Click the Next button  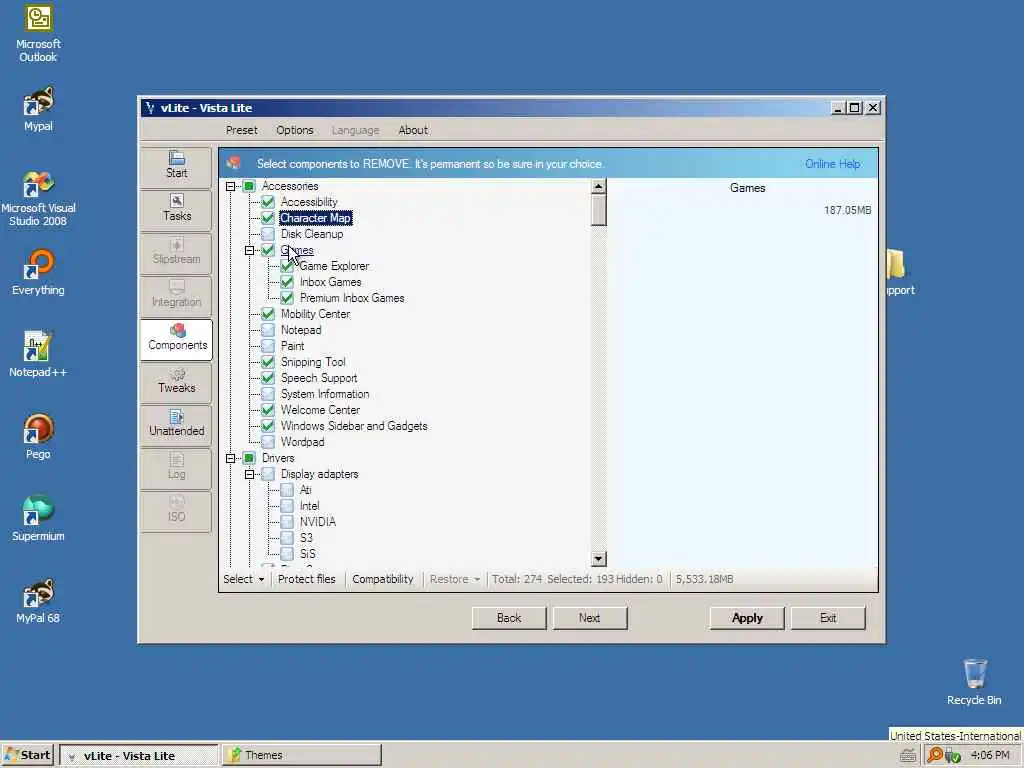pyautogui.click(x=590, y=618)
